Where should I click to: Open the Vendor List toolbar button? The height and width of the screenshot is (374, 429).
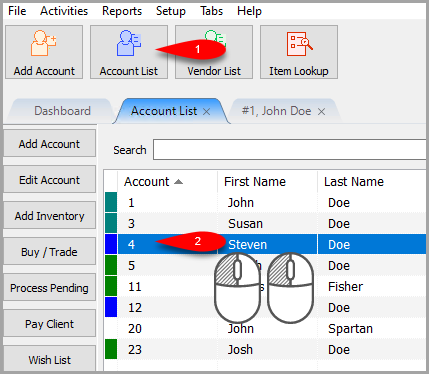(x=214, y=52)
